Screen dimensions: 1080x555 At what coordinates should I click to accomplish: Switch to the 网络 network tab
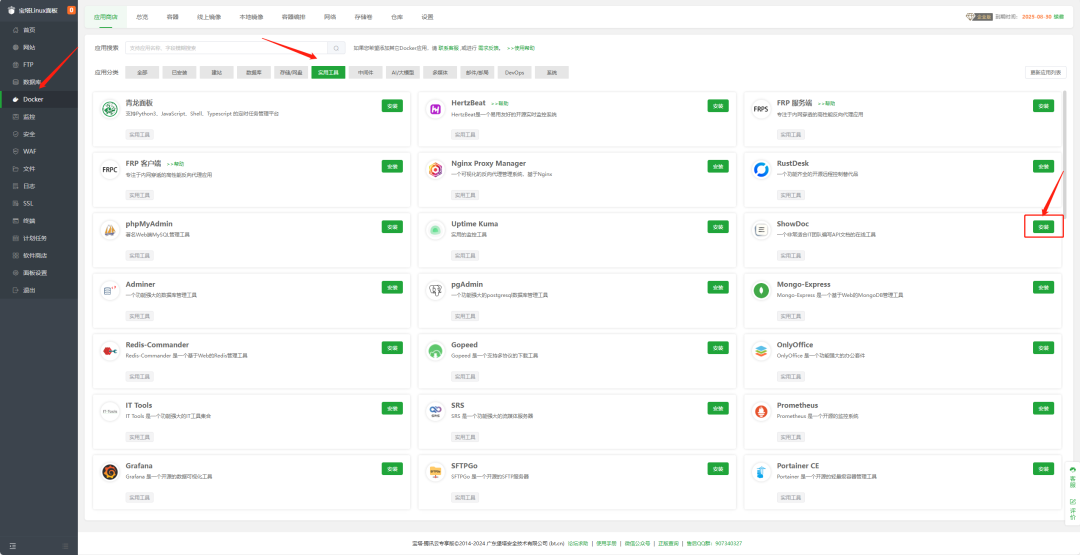click(x=330, y=17)
